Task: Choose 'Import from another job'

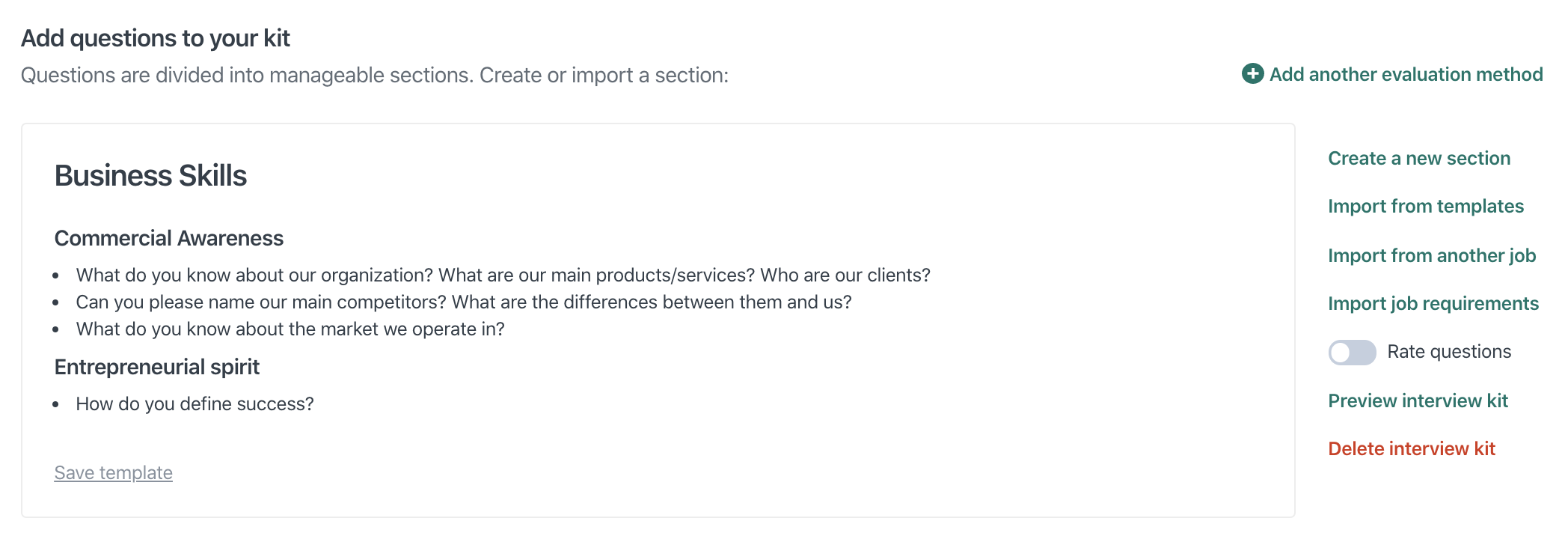Action: (1432, 256)
